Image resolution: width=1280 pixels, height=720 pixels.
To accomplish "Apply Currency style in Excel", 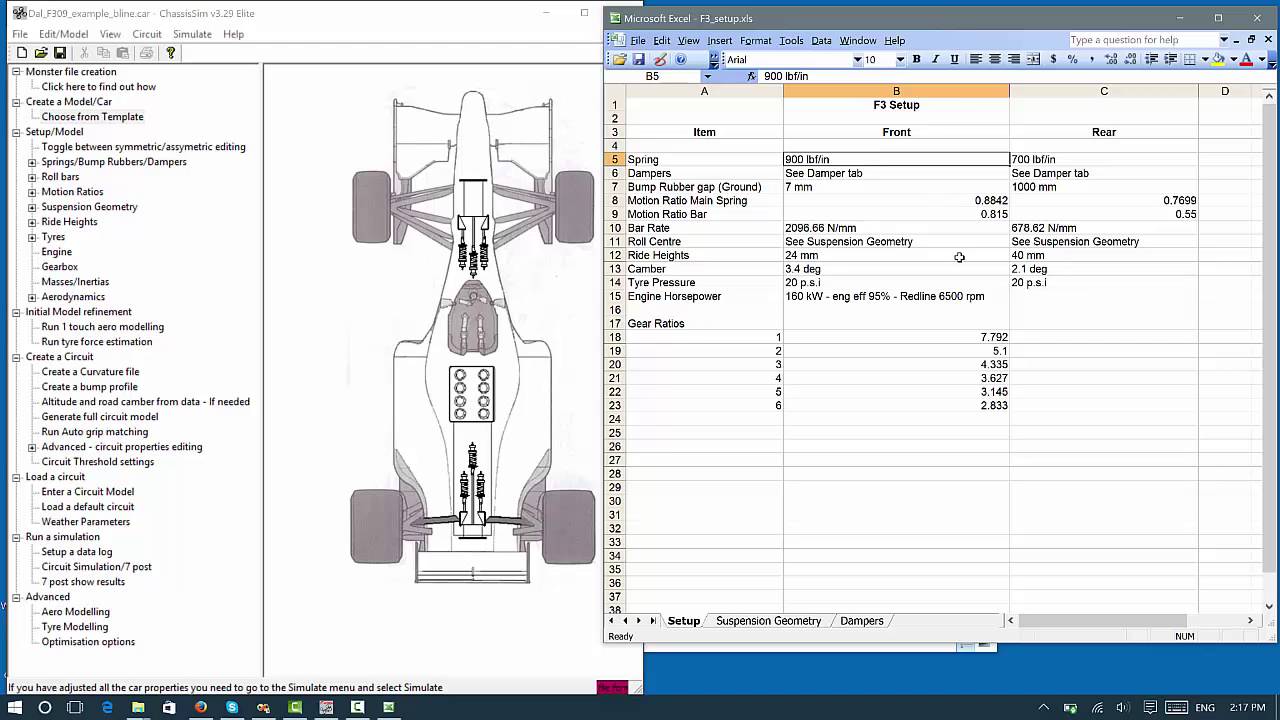I will coord(1053,60).
